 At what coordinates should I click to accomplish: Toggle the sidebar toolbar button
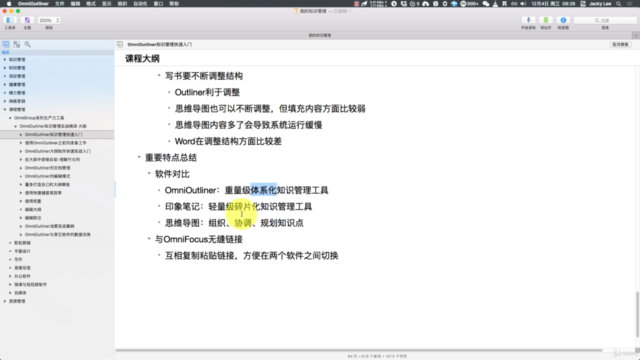[x=9, y=20]
